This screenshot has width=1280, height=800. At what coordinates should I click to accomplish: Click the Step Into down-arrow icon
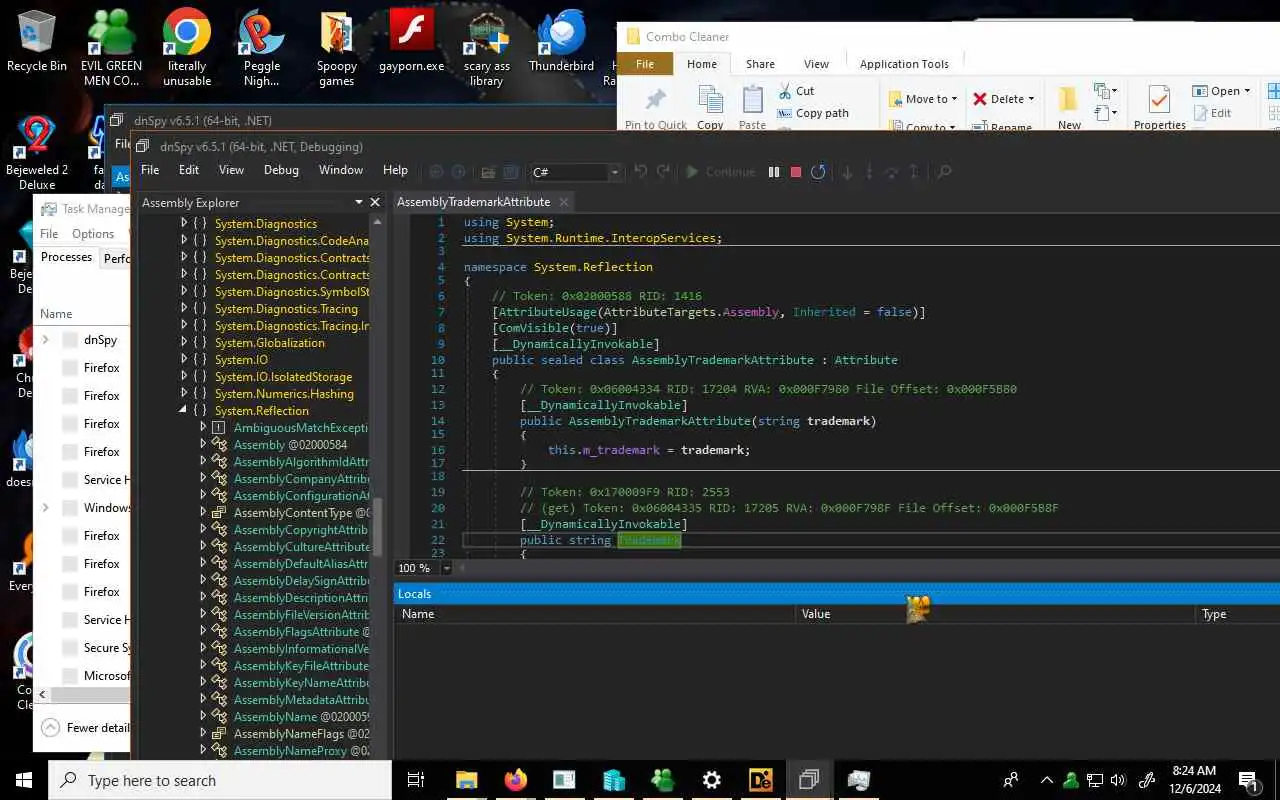(x=848, y=172)
